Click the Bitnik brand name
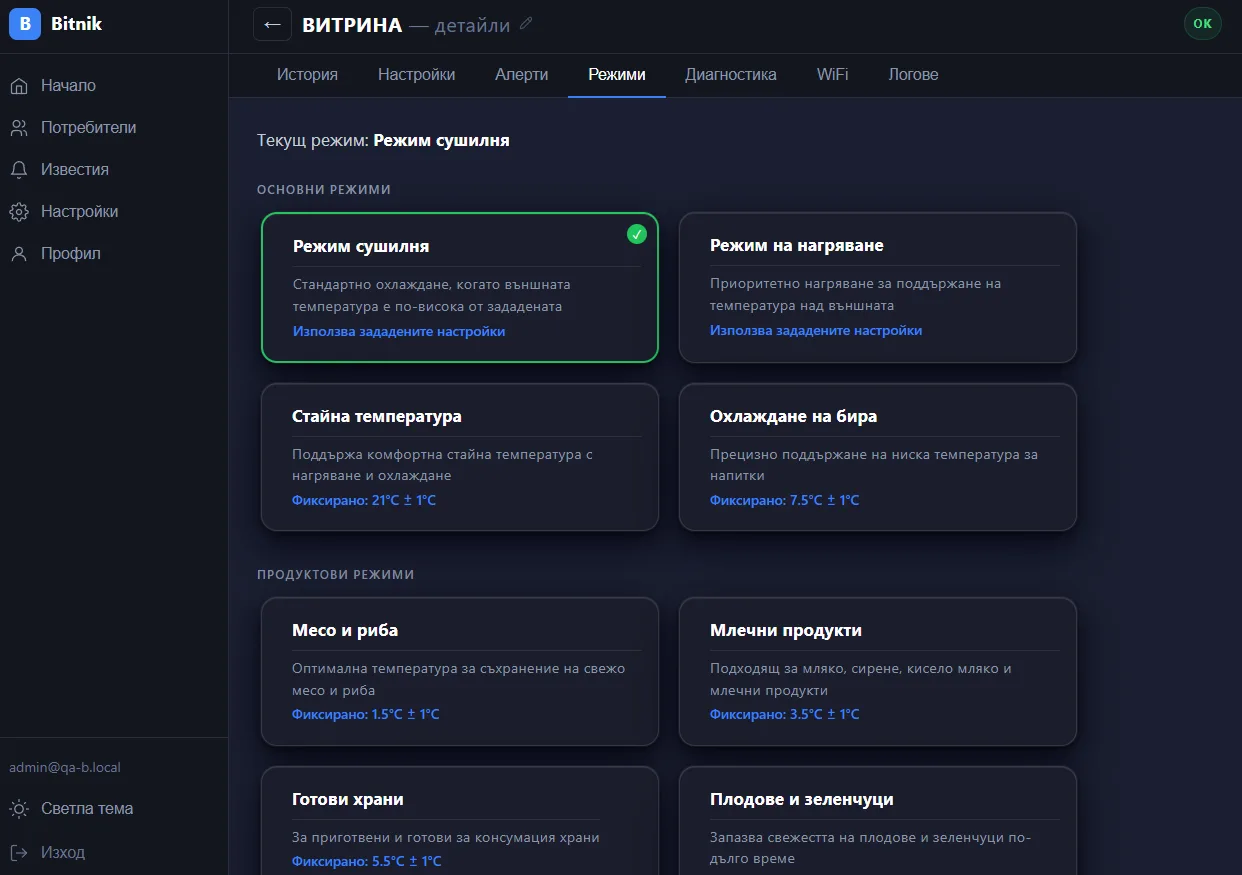This screenshot has height=875, width=1242. tap(77, 24)
